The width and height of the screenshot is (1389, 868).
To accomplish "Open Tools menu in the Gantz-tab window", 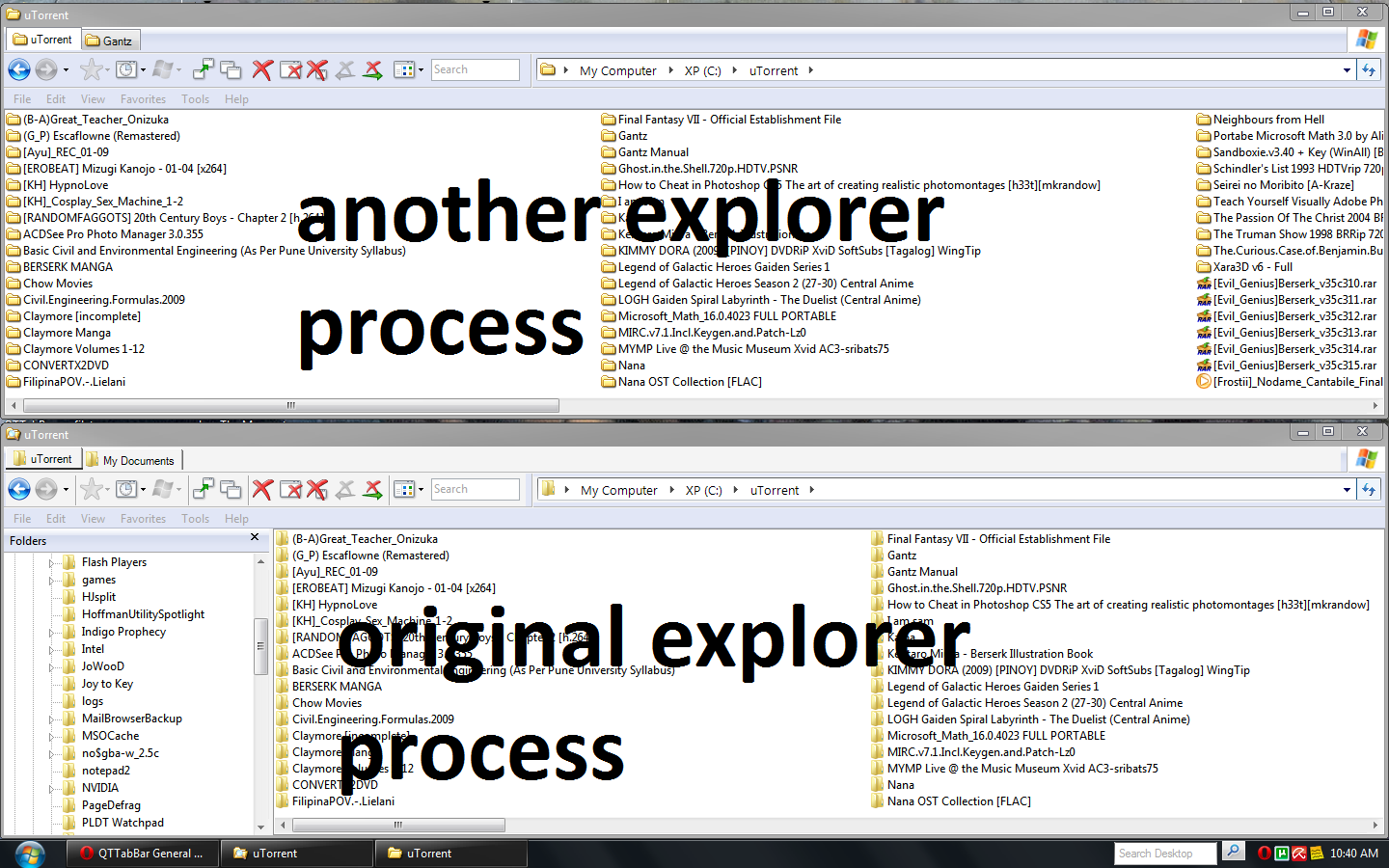I will coord(195,99).
